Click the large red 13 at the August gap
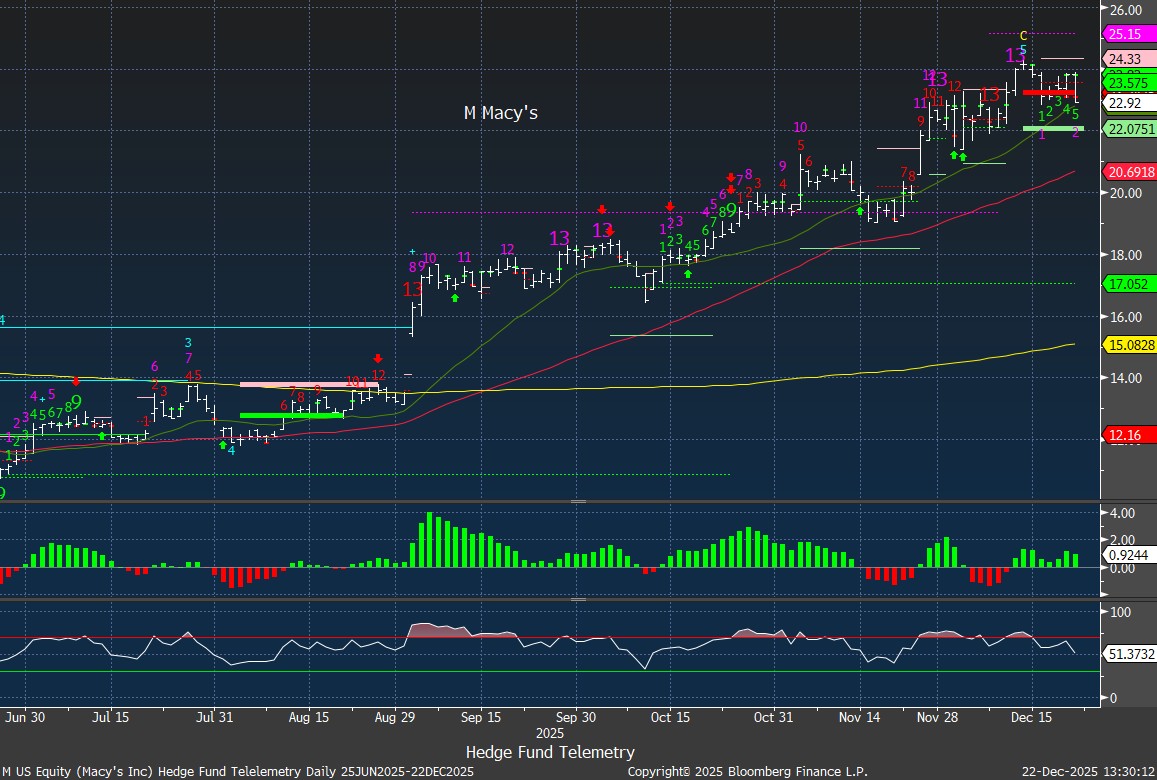Screen dimensions: 1157x780 coord(412,289)
